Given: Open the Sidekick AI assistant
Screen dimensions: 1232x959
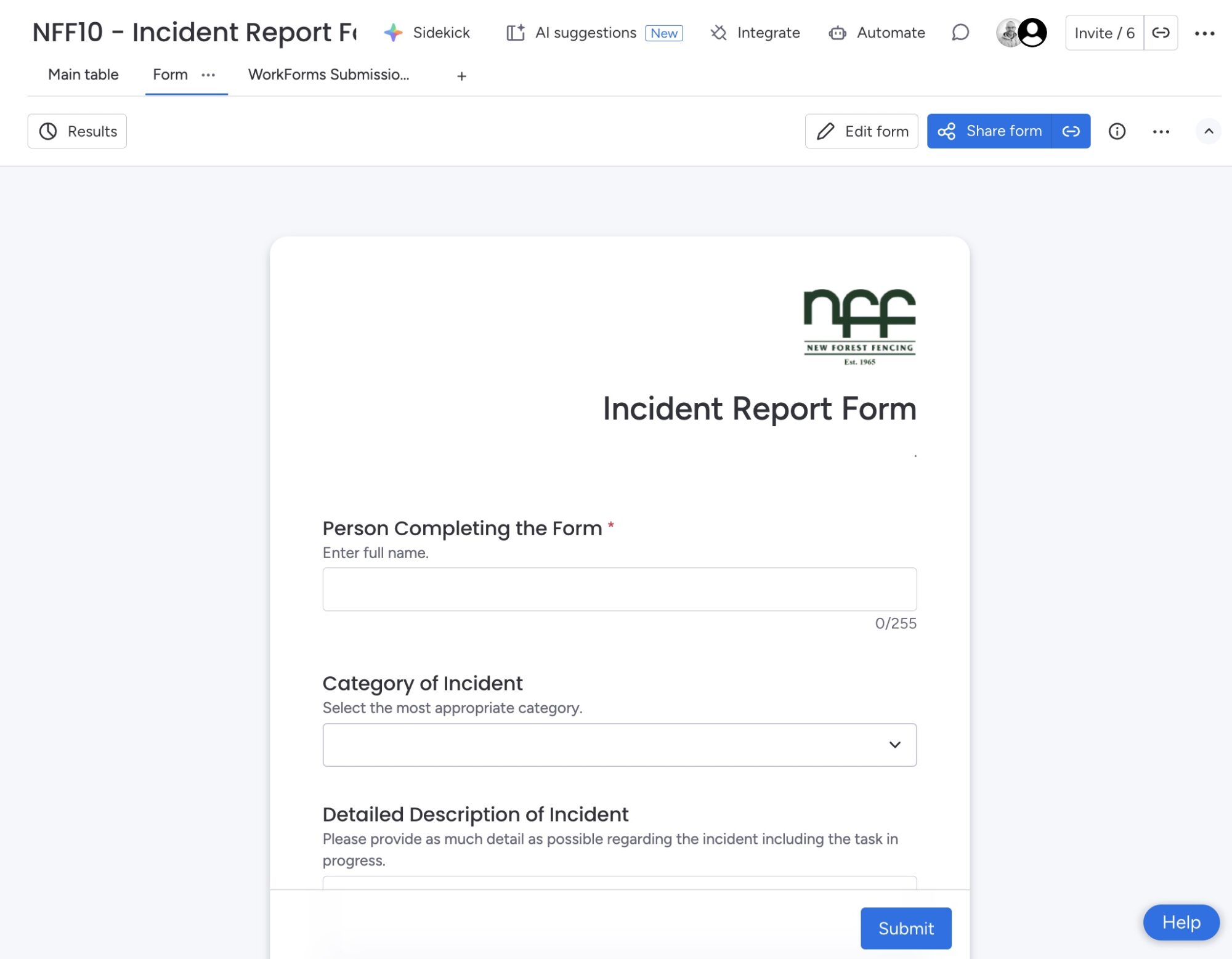Looking at the screenshot, I should tap(428, 33).
